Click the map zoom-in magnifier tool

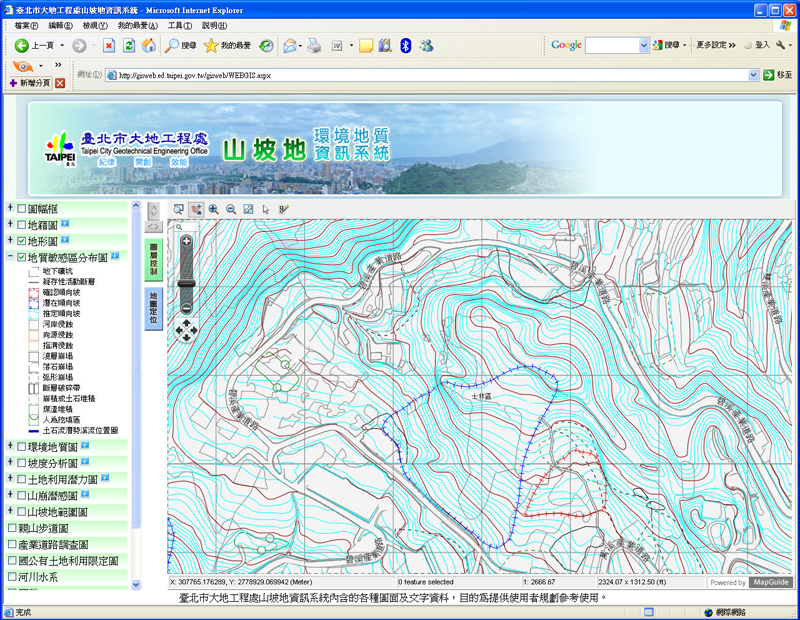point(214,209)
